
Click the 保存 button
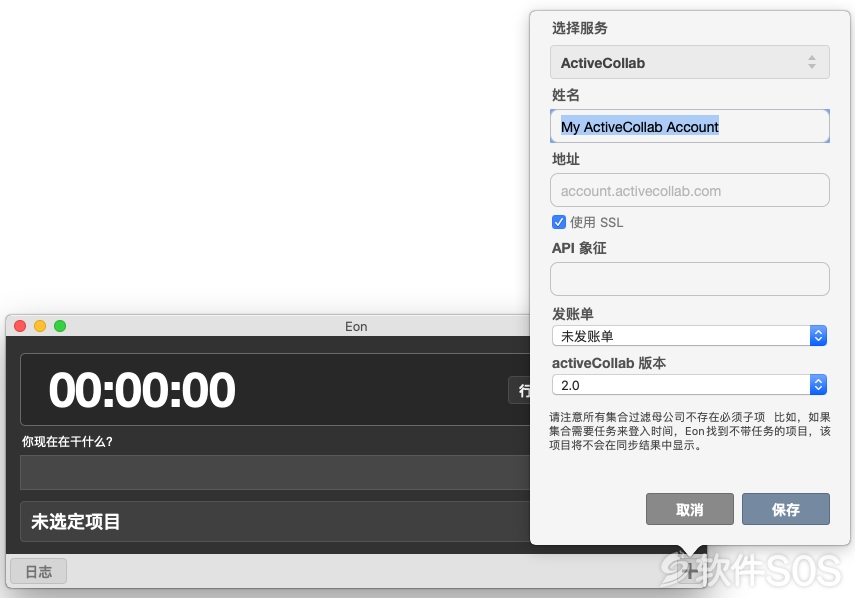point(786,509)
